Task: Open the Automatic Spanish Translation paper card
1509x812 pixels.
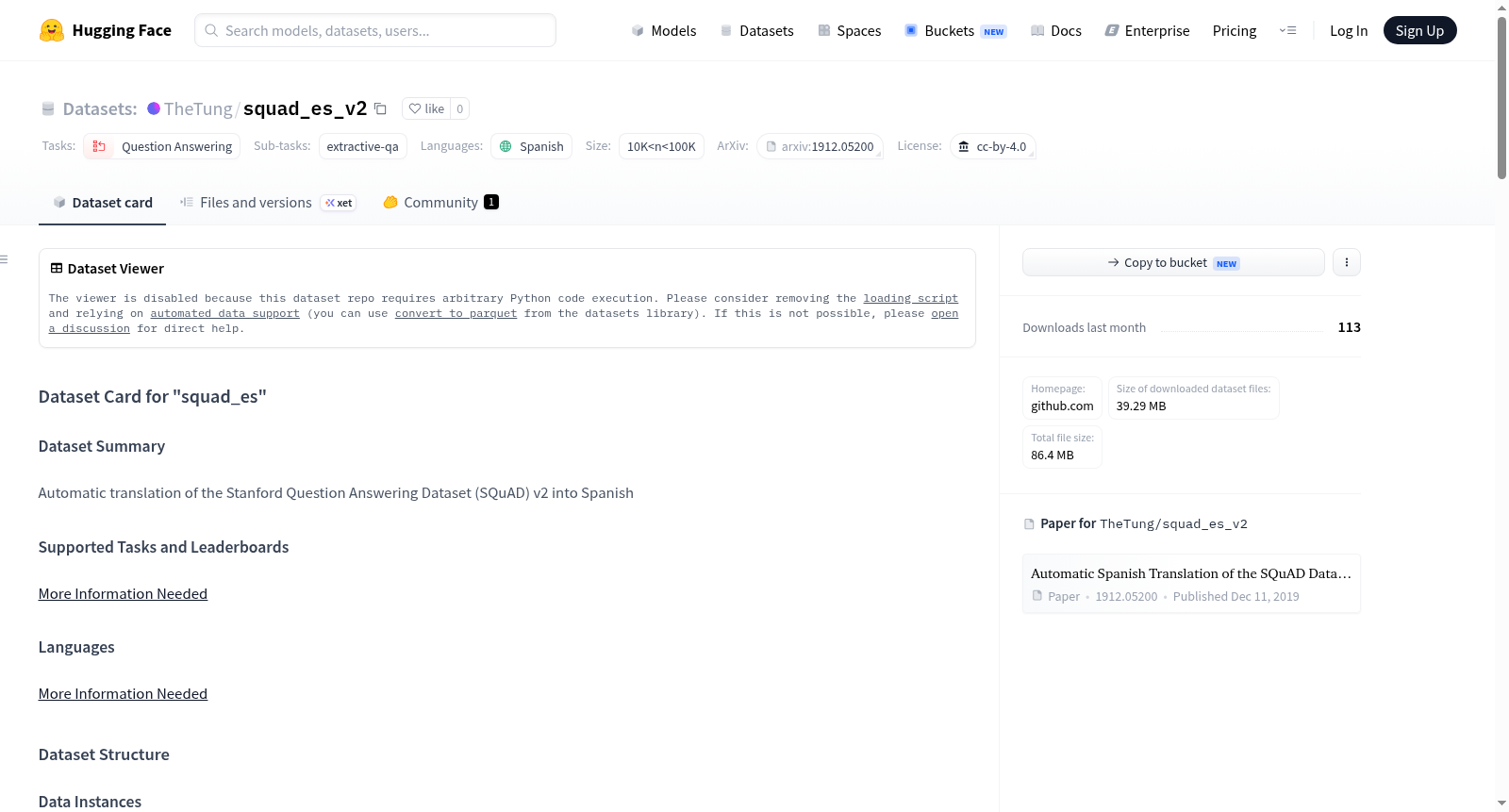Action: click(1191, 584)
